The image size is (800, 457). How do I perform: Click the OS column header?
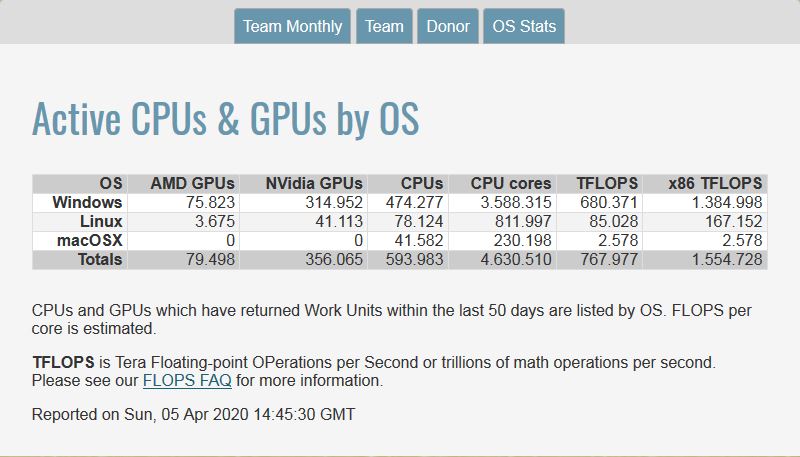111,183
